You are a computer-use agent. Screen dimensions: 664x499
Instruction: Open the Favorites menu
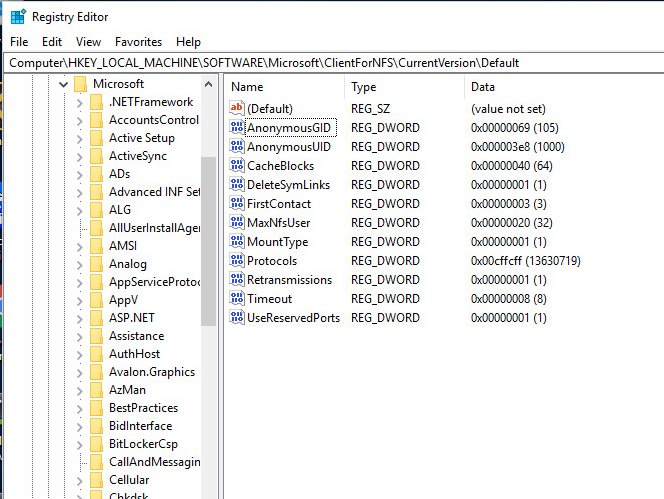[138, 42]
